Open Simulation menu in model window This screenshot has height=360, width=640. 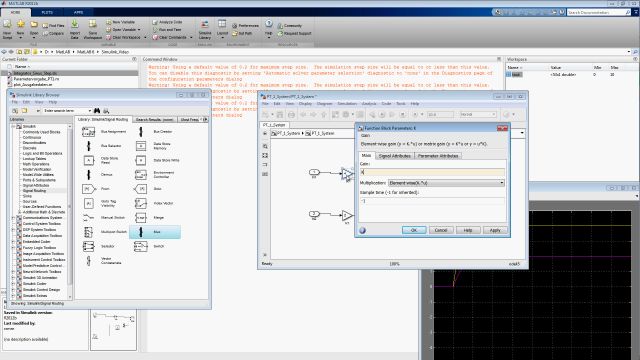(x=347, y=104)
